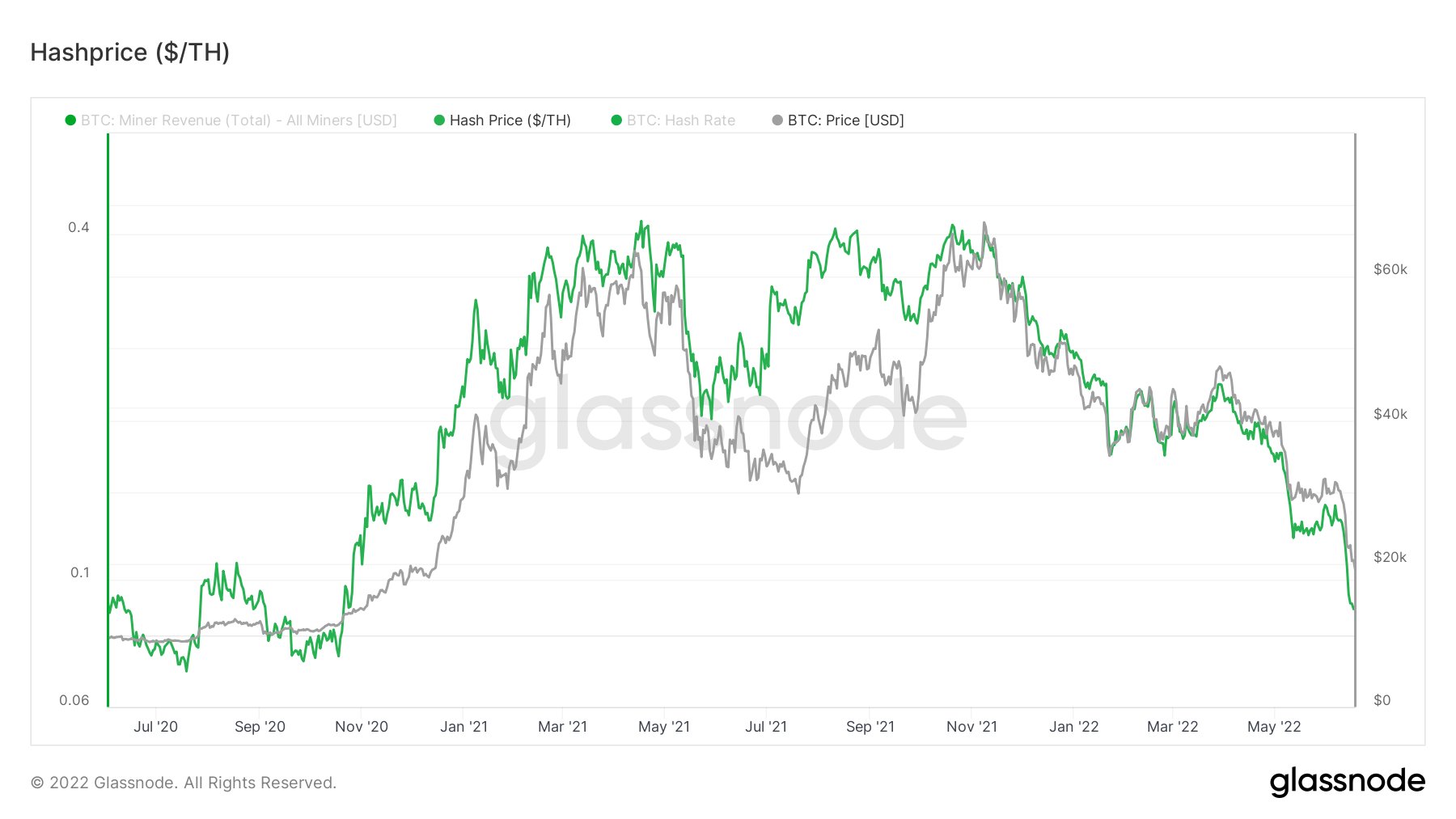Click the dot beside BTC: Miner Revenue legend
This screenshot has height=819, width=1456.
pyautogui.click(x=70, y=120)
